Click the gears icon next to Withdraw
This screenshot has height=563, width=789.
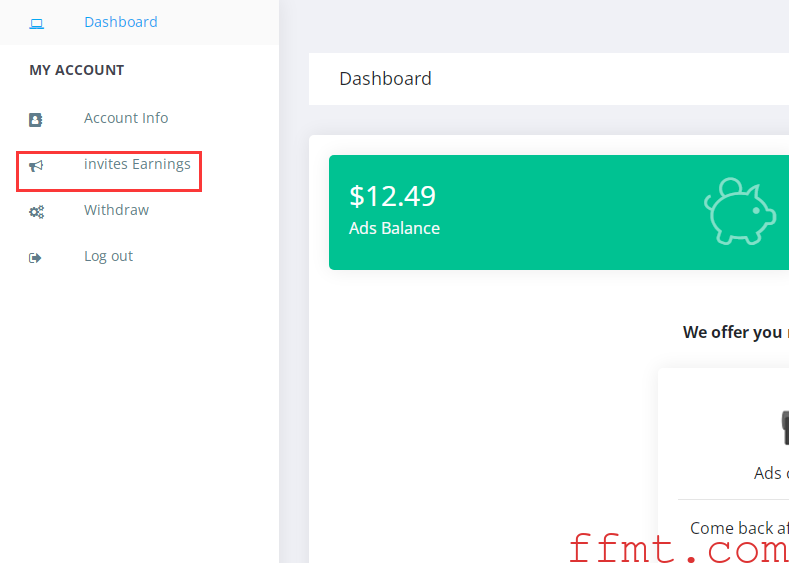click(36, 212)
